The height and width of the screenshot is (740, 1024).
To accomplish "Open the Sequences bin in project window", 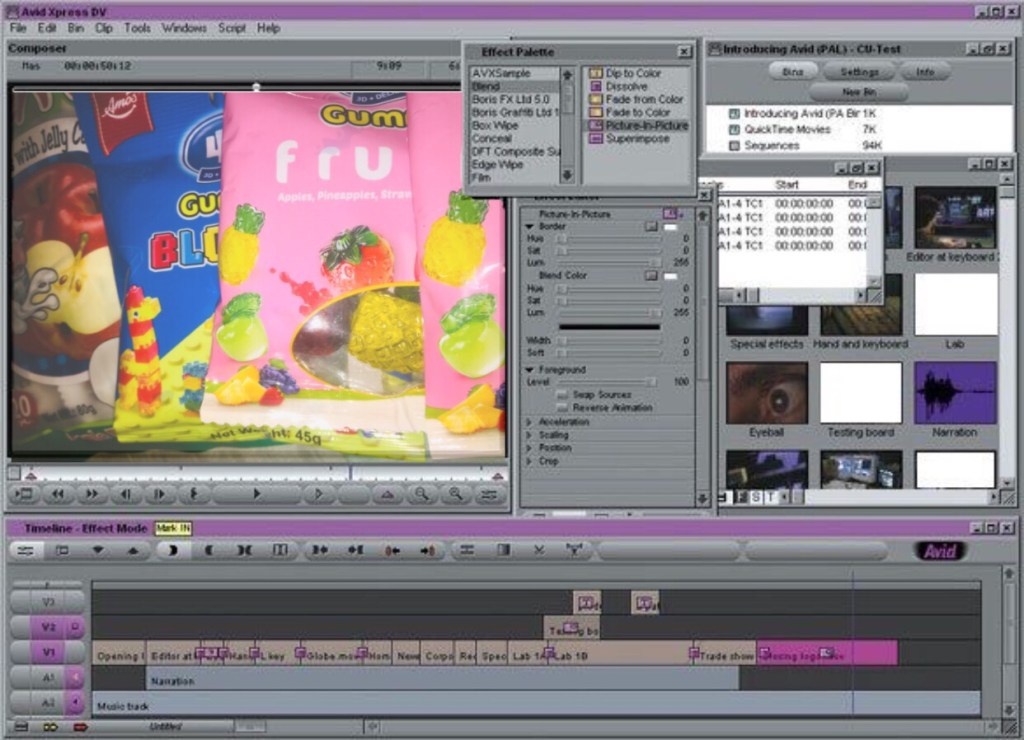I will pyautogui.click(x=771, y=146).
